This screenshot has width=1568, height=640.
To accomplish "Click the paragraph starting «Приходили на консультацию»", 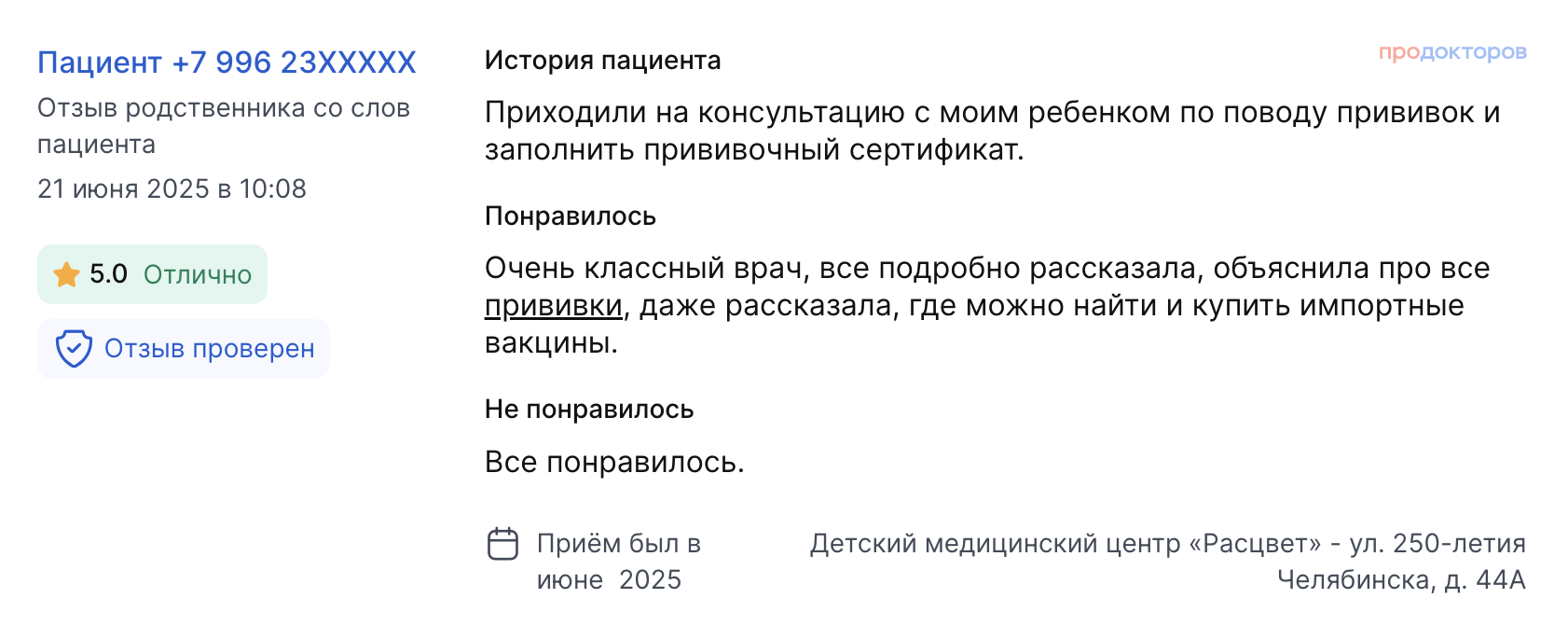I will point(992,131).
